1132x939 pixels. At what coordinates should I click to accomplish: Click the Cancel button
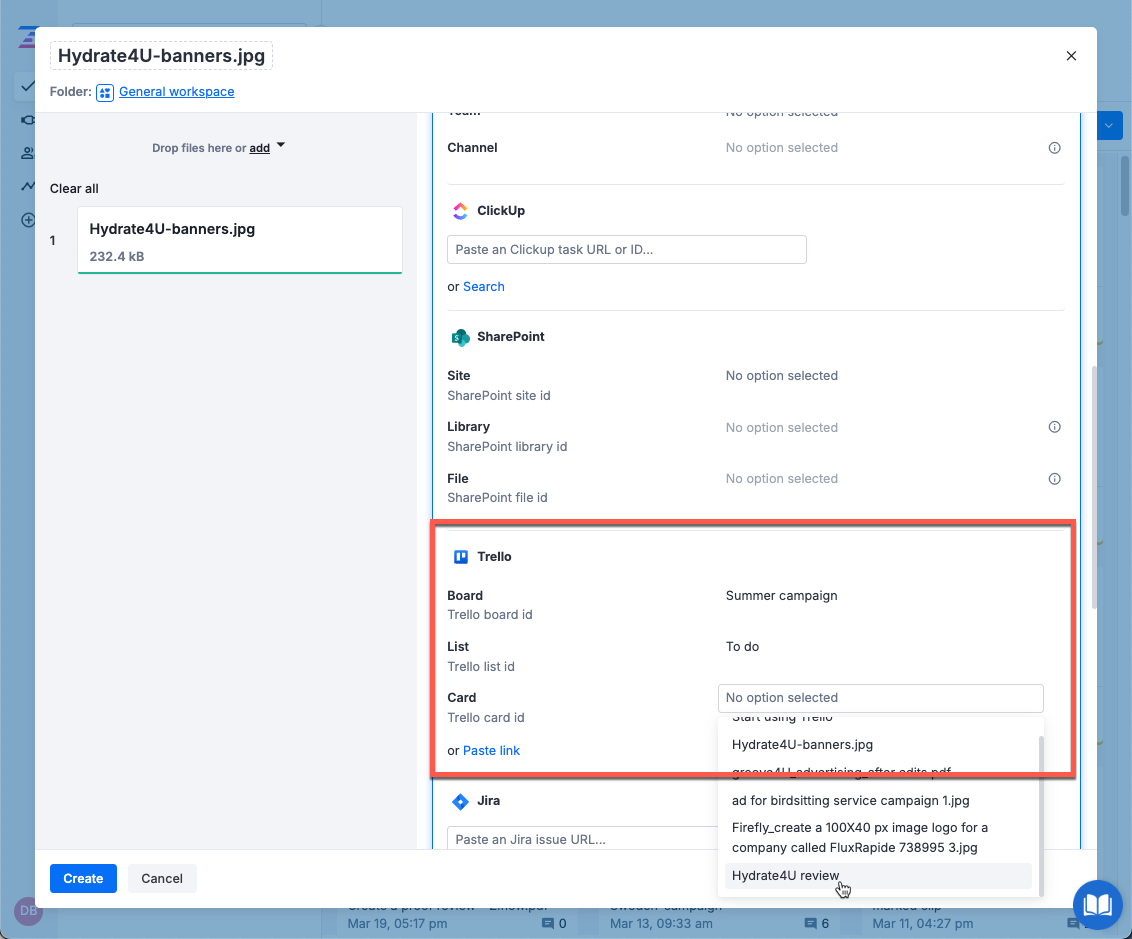[162, 878]
